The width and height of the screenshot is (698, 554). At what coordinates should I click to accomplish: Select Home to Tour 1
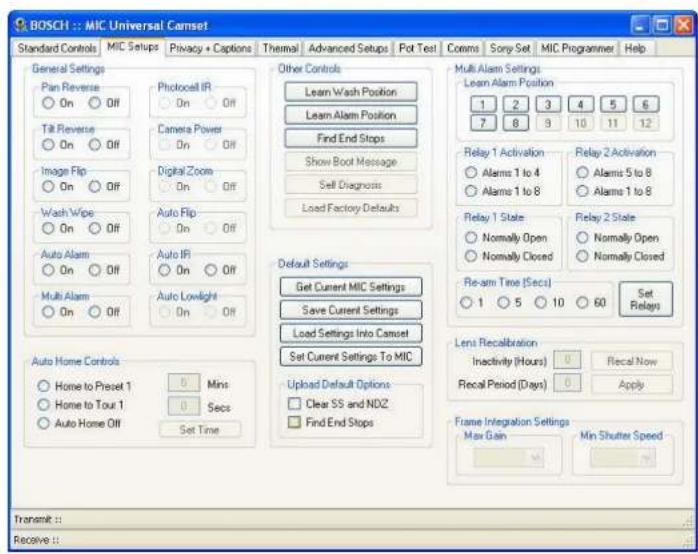click(44, 405)
